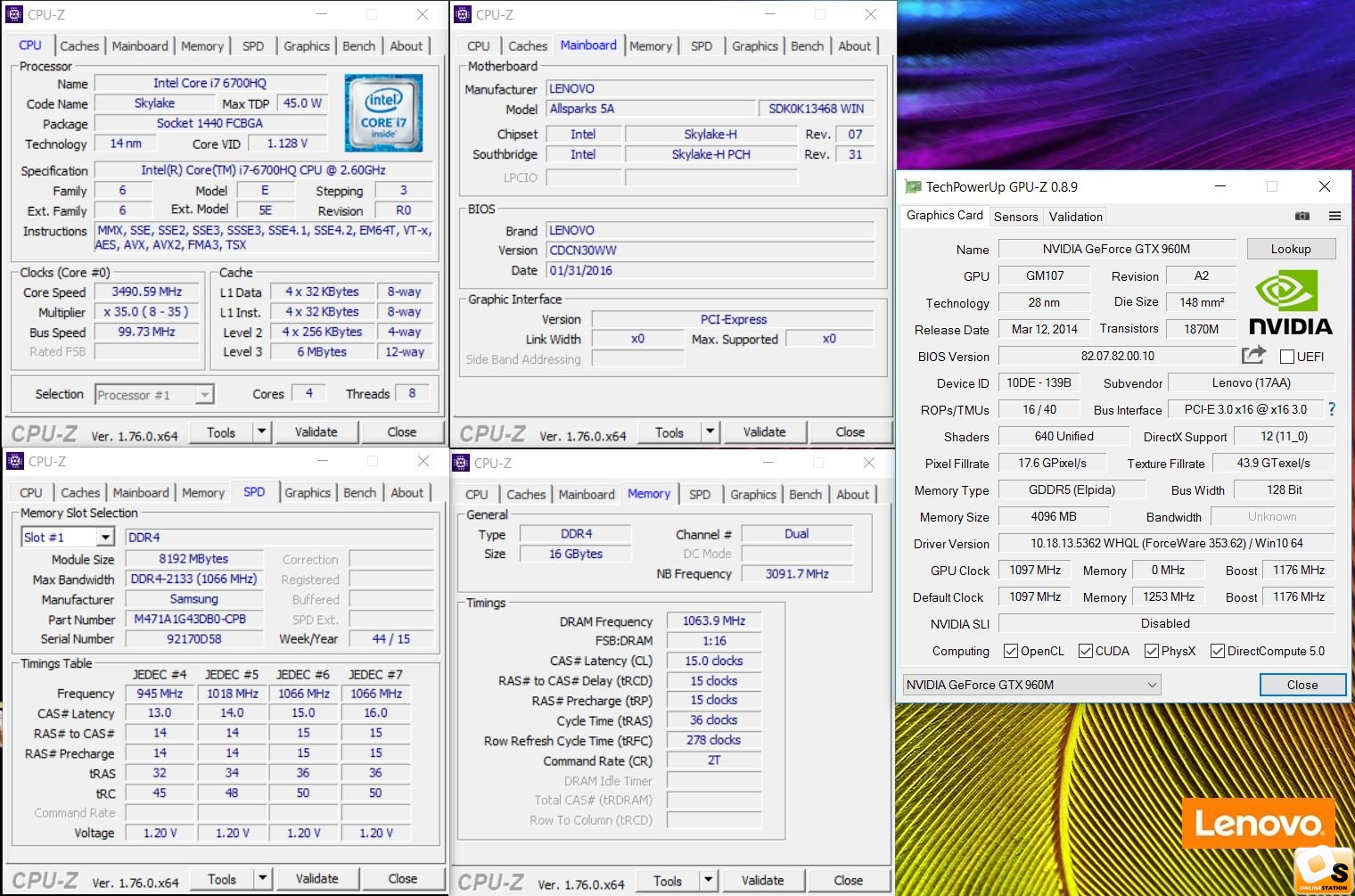Click the Core Speed value 3490.59 MHz
Image resolution: width=1355 pixels, height=896 pixels.
pos(147,292)
